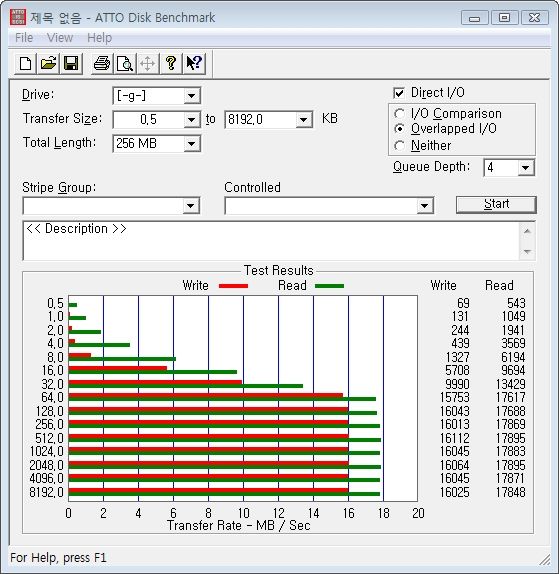This screenshot has height=574, width=559.
Task: Open the File menu
Action: [24, 38]
